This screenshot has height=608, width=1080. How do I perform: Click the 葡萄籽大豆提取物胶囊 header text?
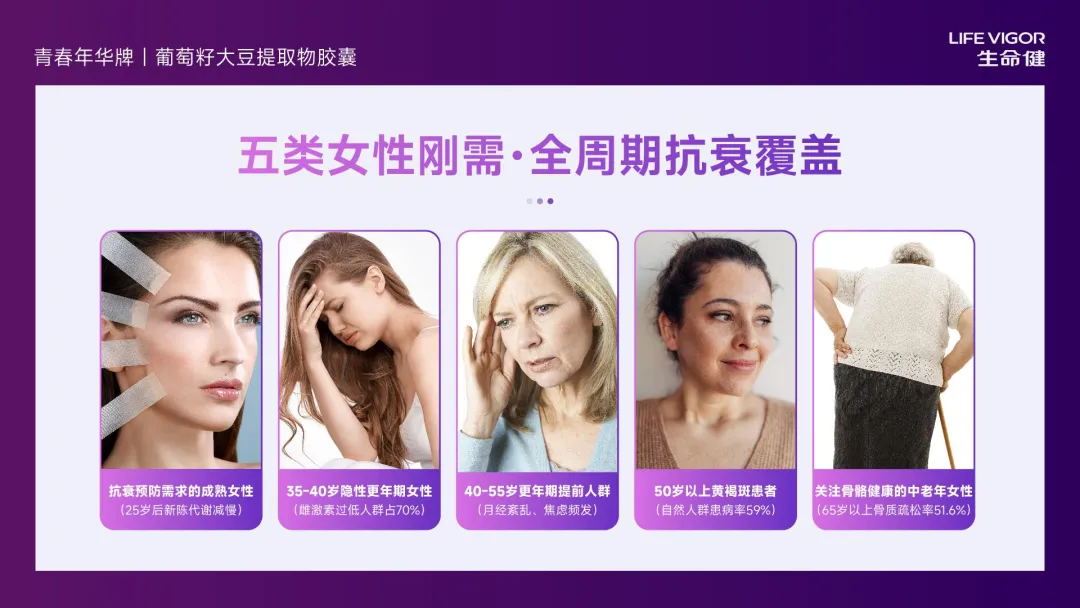click(256, 57)
